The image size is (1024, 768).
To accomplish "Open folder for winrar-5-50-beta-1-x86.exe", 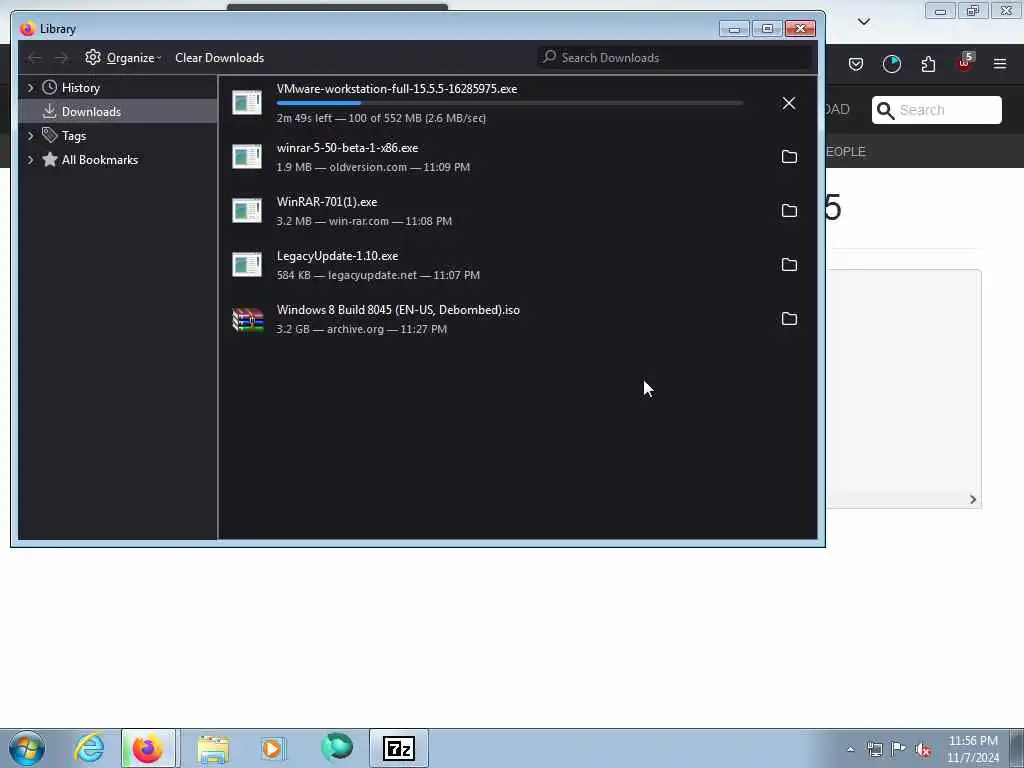I will point(789,157).
